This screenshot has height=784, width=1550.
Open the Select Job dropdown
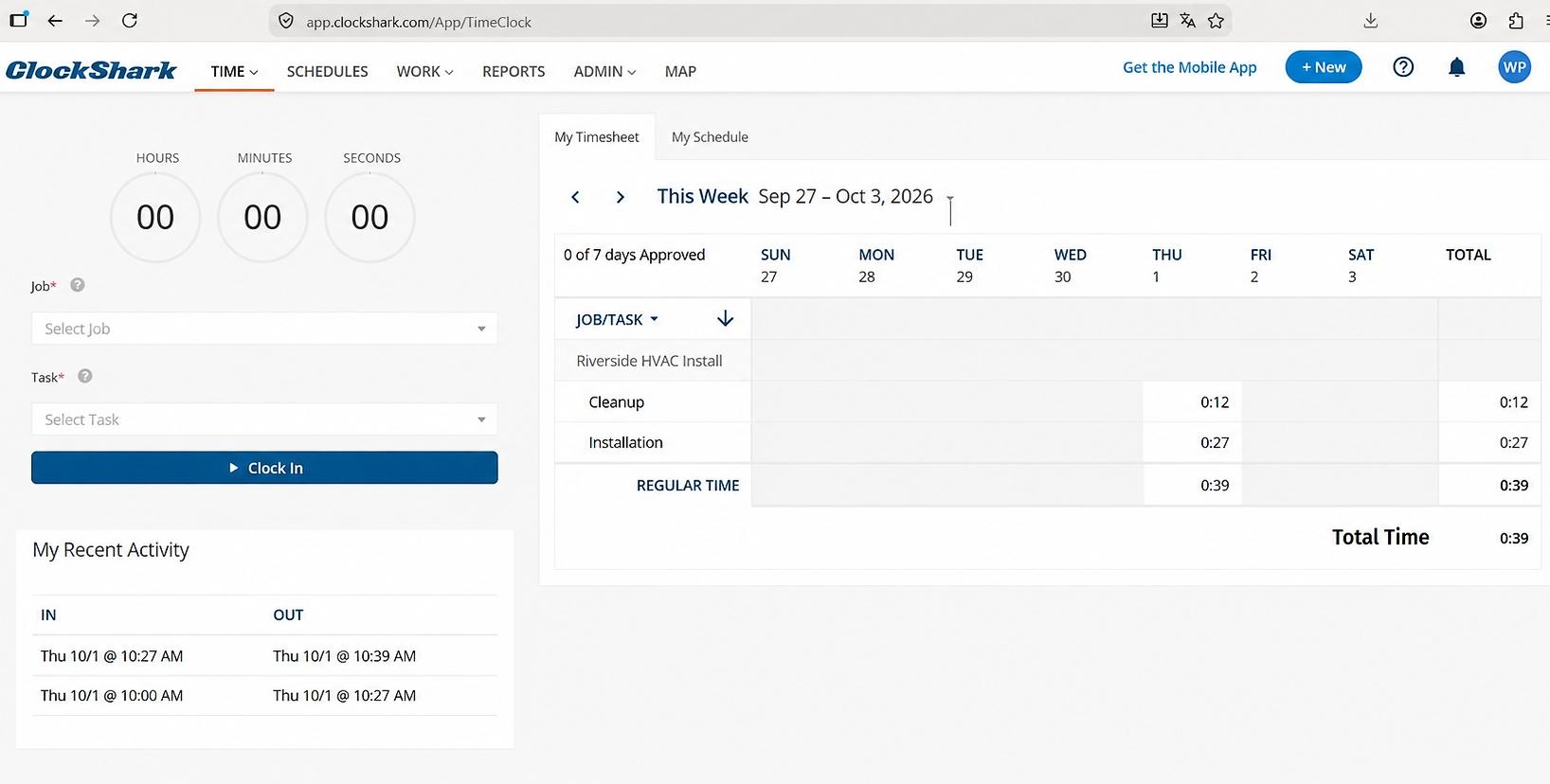(x=264, y=329)
